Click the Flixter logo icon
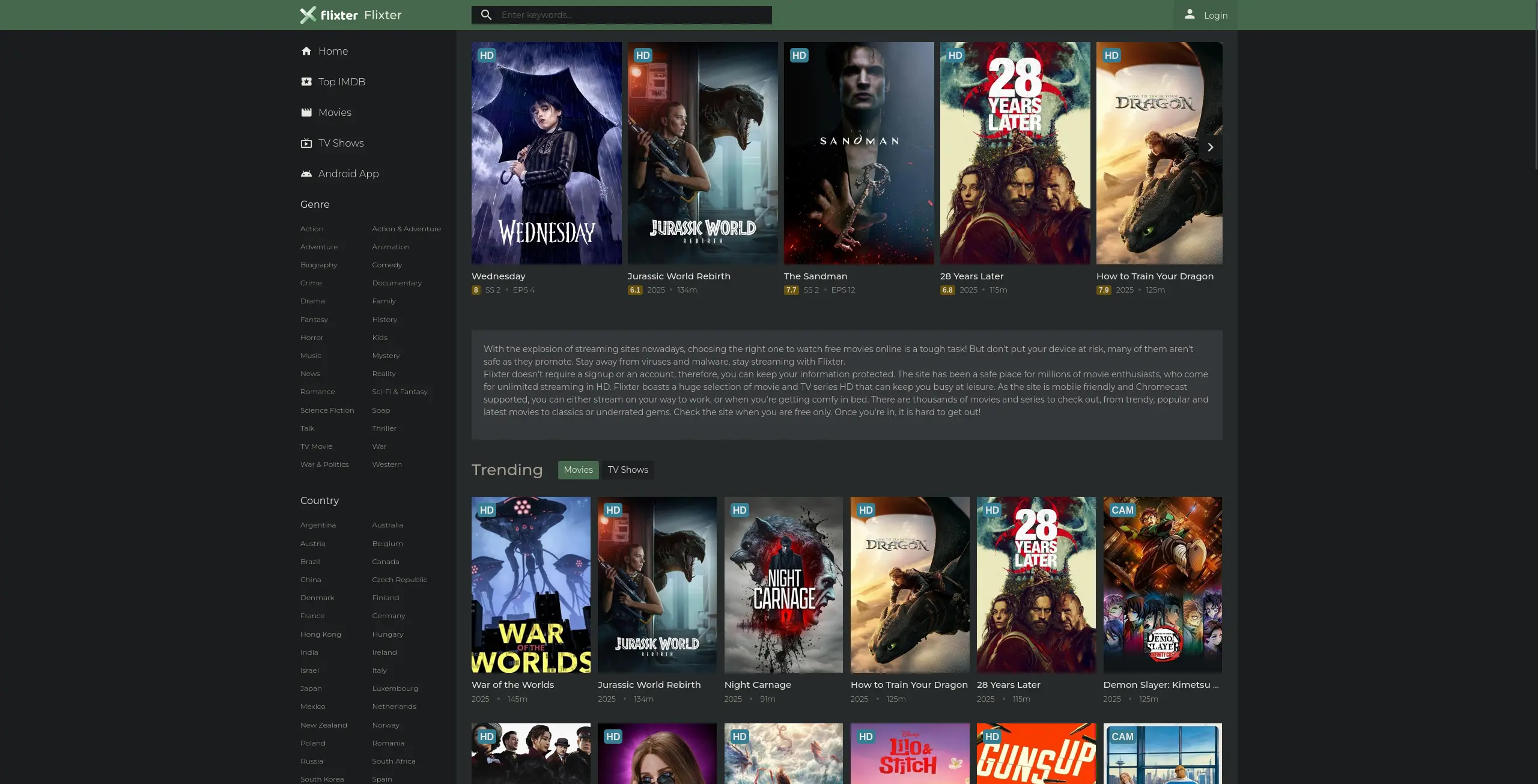The width and height of the screenshot is (1538, 784). click(329, 15)
